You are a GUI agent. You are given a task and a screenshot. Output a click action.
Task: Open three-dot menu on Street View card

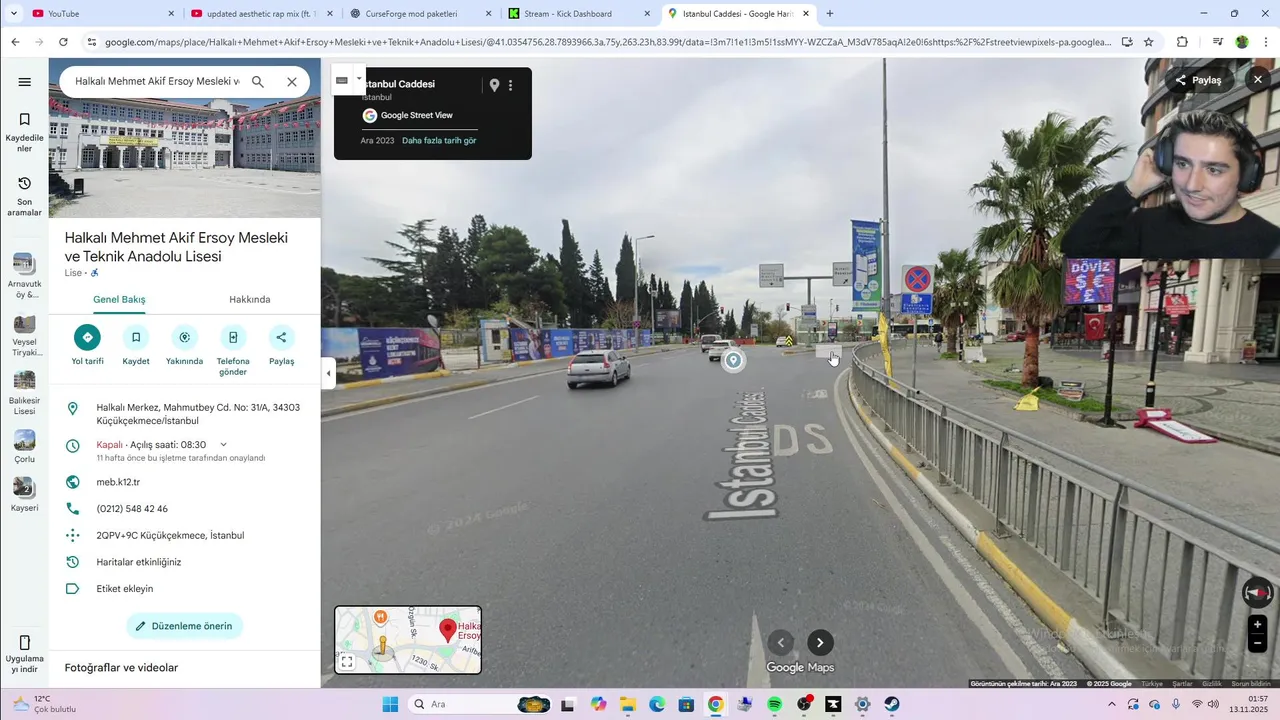click(x=510, y=86)
